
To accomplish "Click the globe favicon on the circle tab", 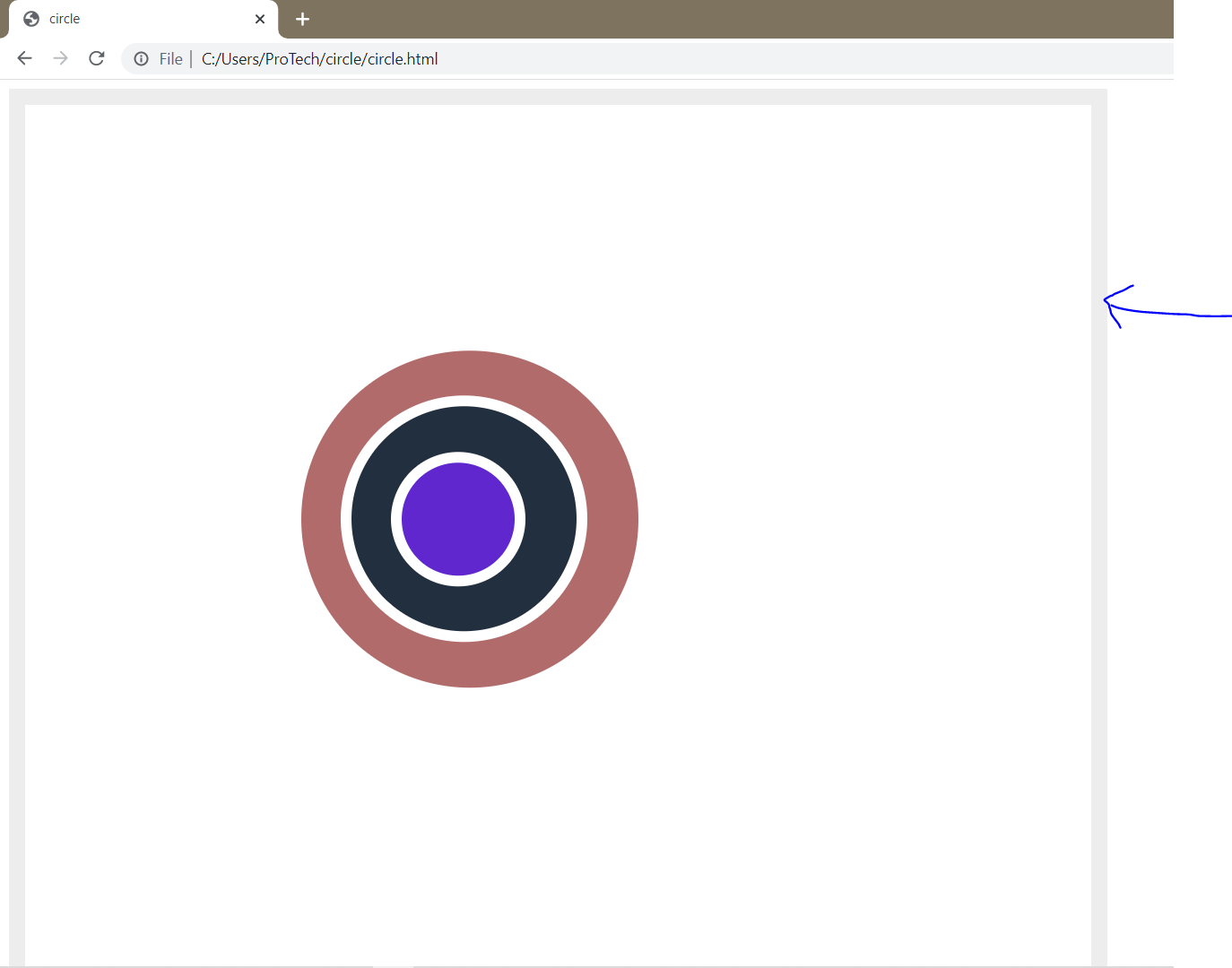I will [x=30, y=18].
